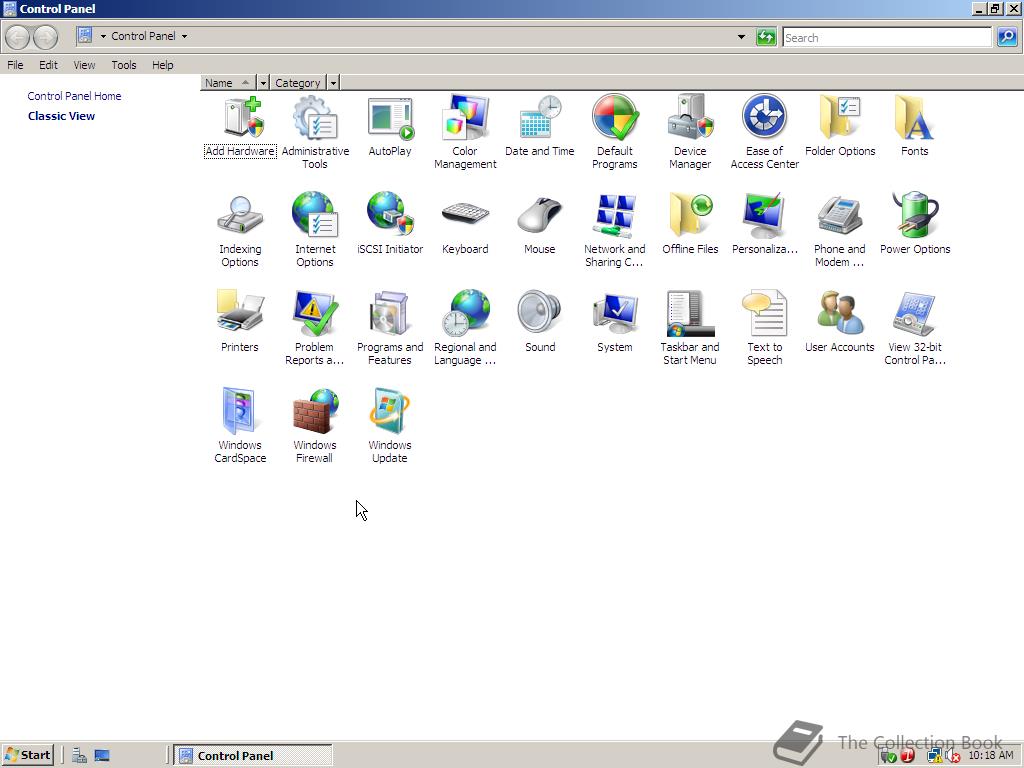Screen dimensions: 1024x768
Task: Select Phone and Modem Options icon
Action: (840, 230)
